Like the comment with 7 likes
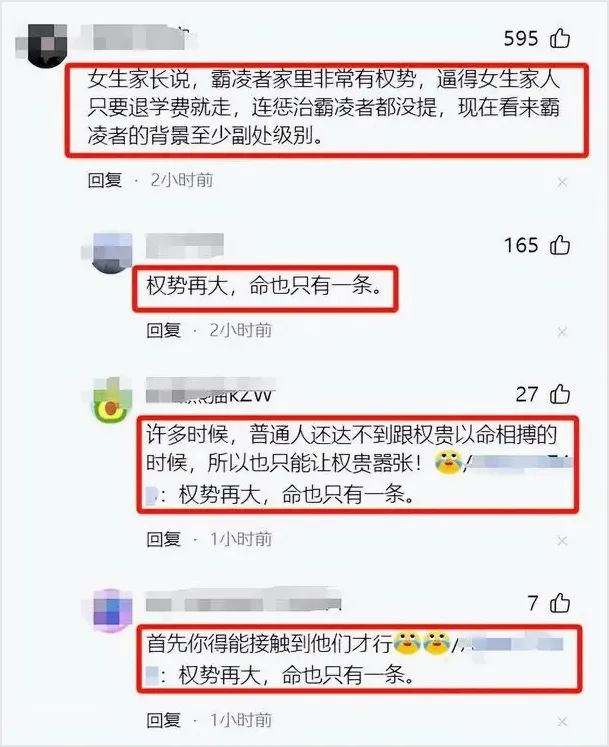 pos(560,603)
